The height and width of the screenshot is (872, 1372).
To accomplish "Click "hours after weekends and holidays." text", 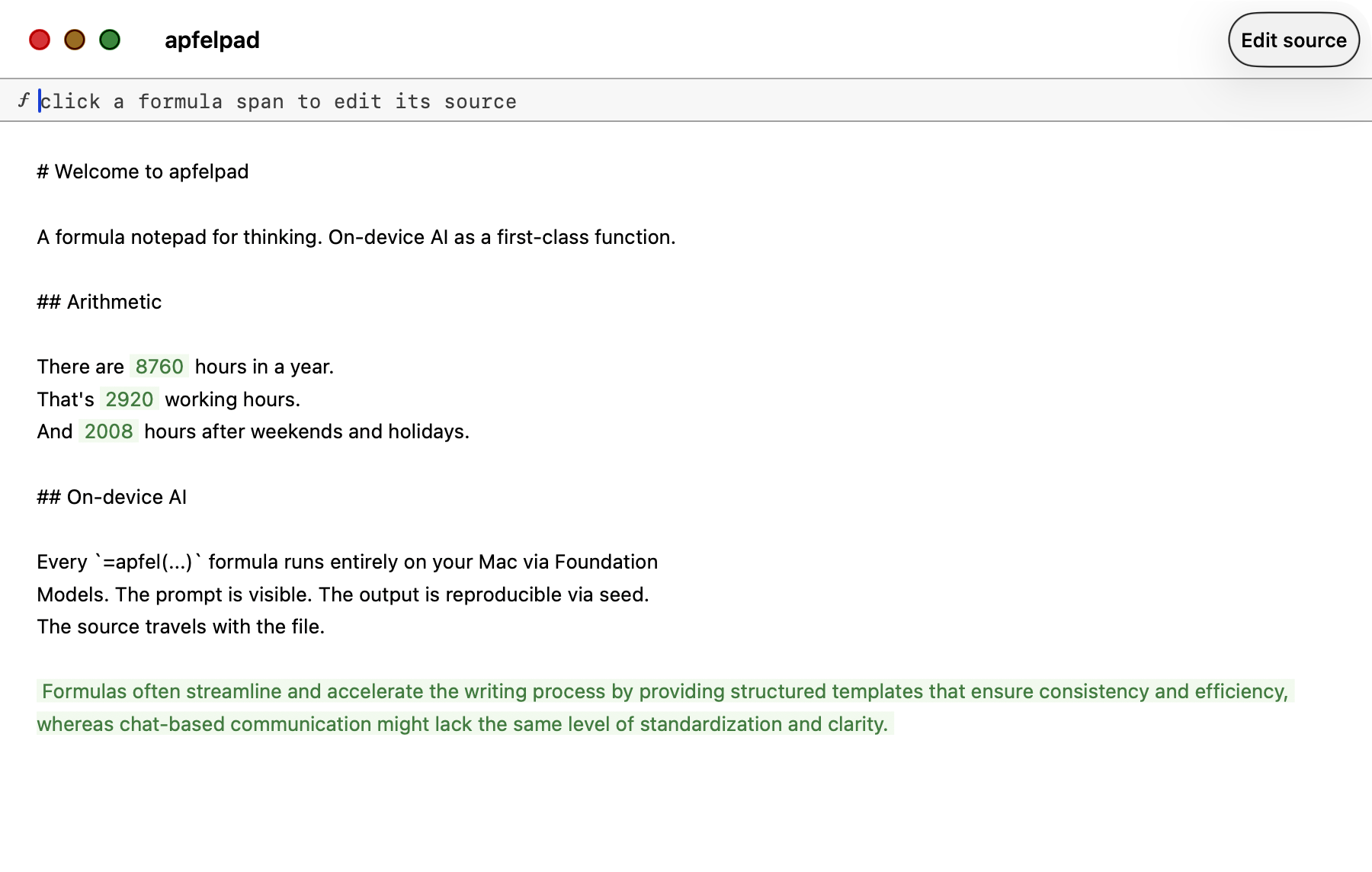I will click(306, 431).
